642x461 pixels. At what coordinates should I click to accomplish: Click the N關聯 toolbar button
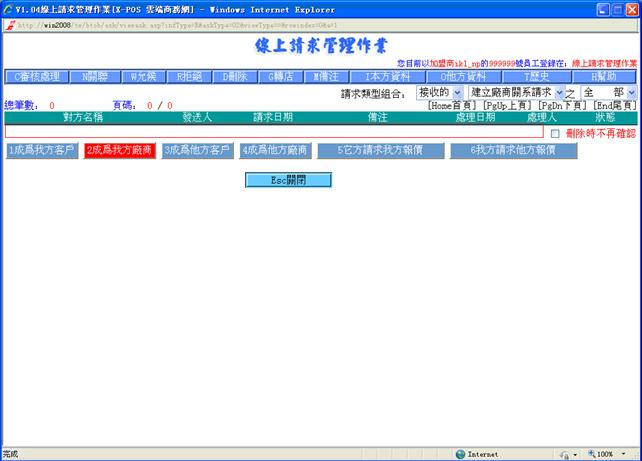pos(95,76)
